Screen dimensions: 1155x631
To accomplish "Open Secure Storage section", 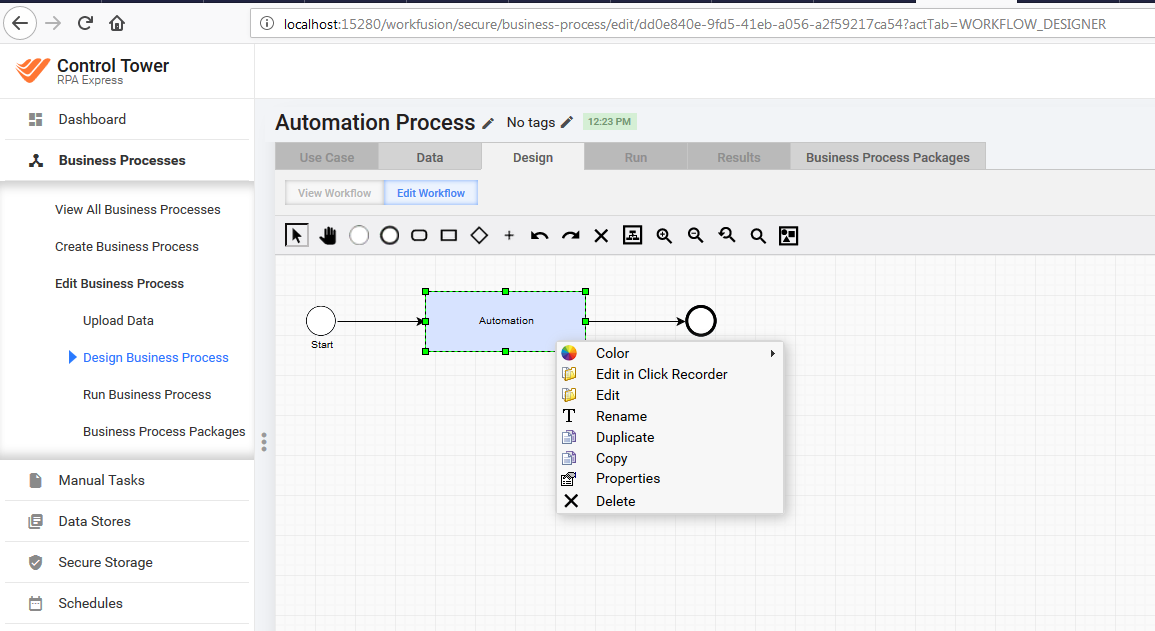I will click(127, 563).
